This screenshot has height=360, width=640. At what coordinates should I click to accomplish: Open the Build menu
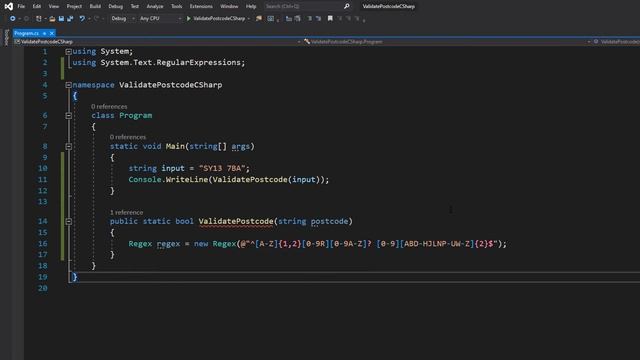coord(95,6)
